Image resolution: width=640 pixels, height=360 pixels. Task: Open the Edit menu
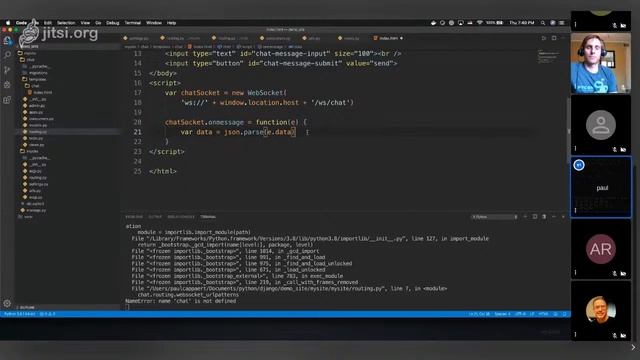[x=48, y=23]
